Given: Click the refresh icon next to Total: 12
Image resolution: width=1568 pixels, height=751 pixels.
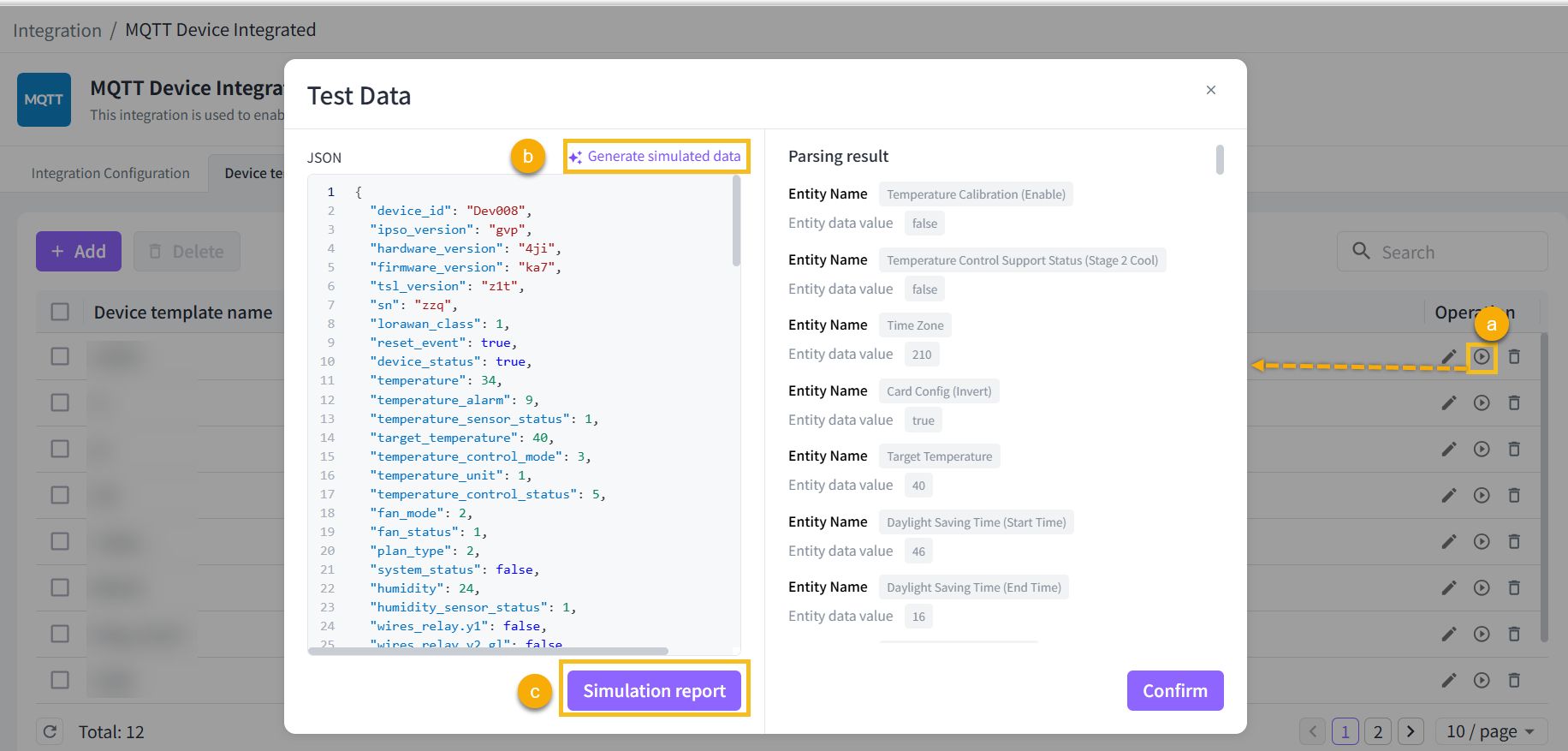Looking at the screenshot, I should [50, 731].
